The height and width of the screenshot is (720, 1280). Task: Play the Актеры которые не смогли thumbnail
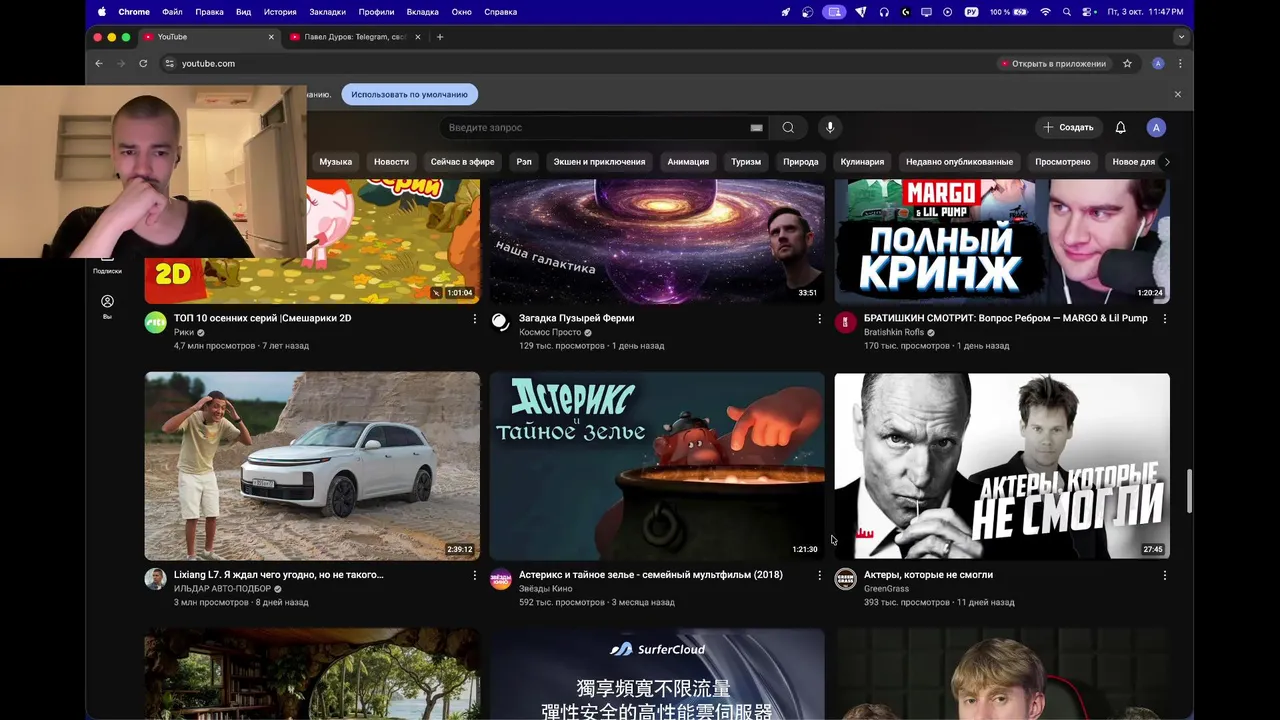(1002, 466)
